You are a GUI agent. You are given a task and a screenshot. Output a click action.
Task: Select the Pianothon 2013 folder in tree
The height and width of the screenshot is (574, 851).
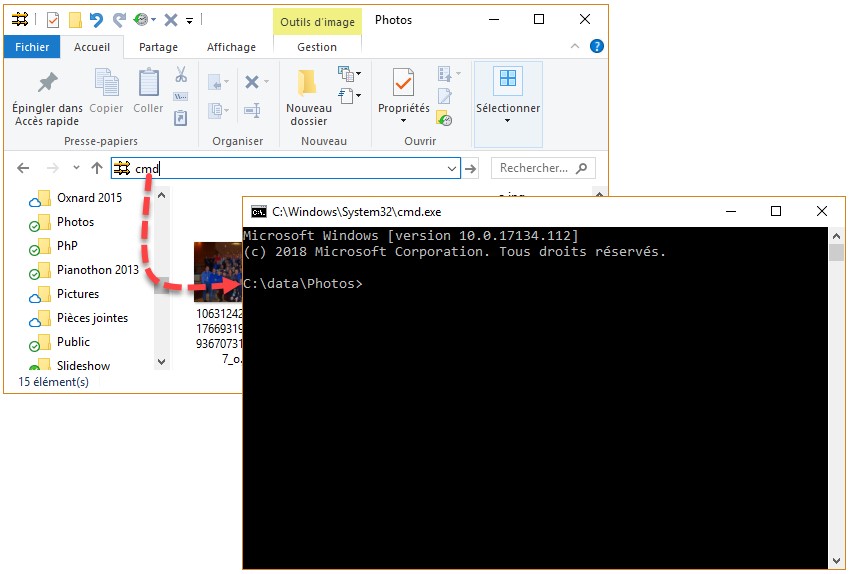97,270
